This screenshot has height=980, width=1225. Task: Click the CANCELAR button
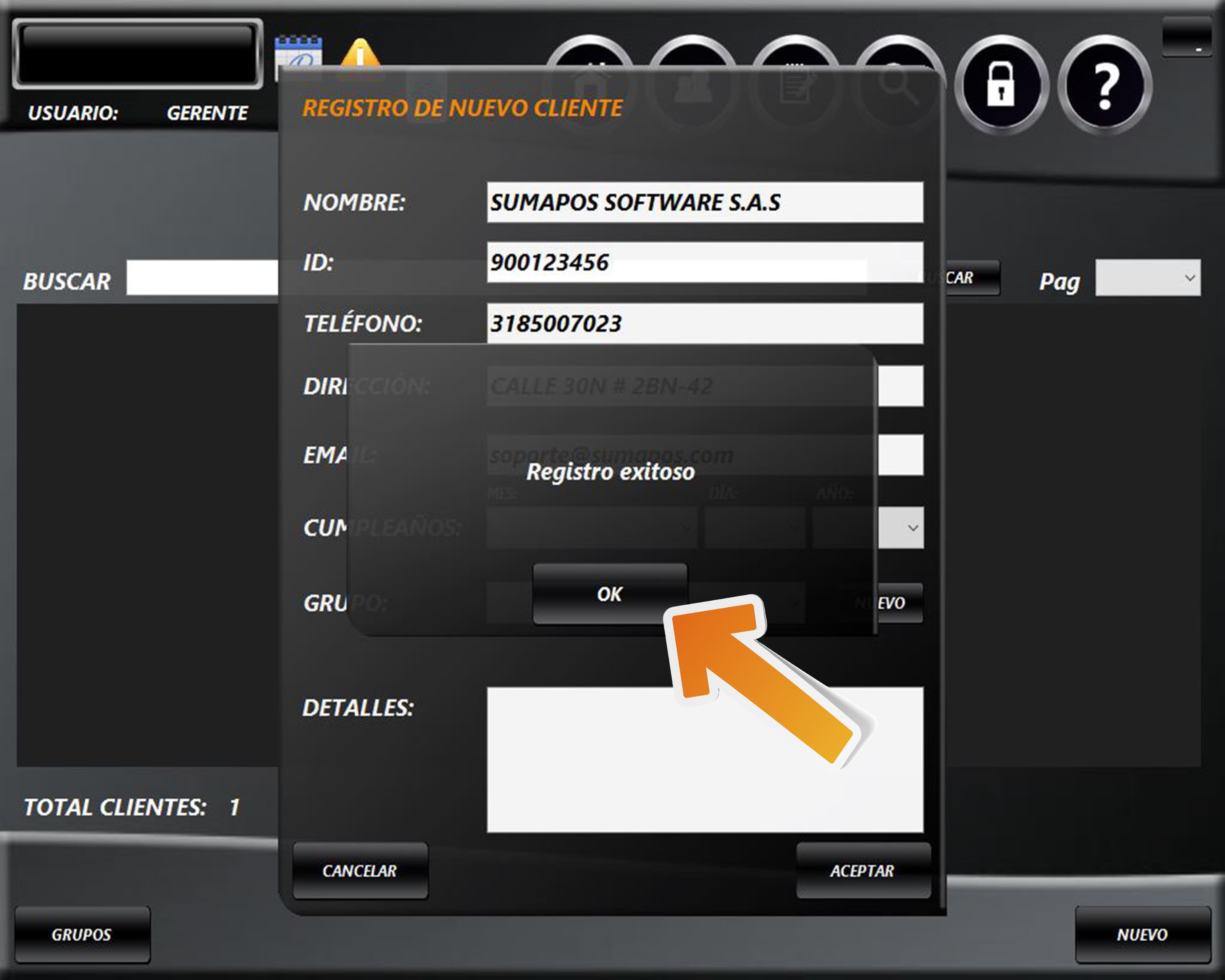(360, 870)
